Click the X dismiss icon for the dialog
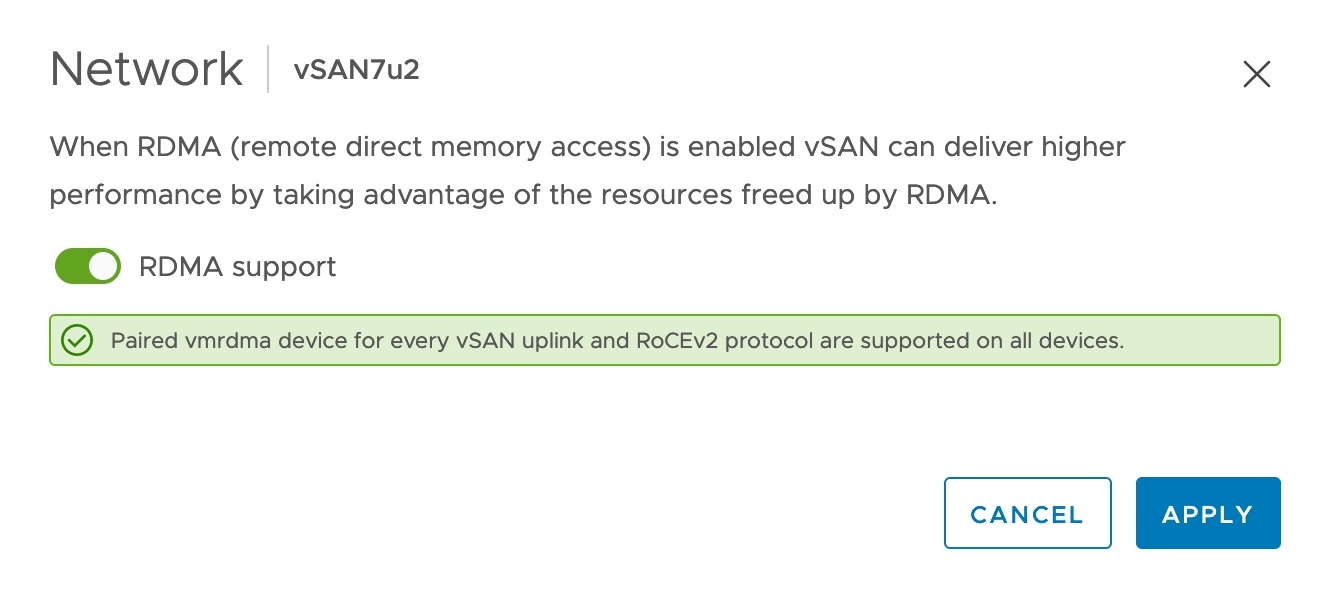Viewport: 1335px width, 592px height. (1256, 73)
